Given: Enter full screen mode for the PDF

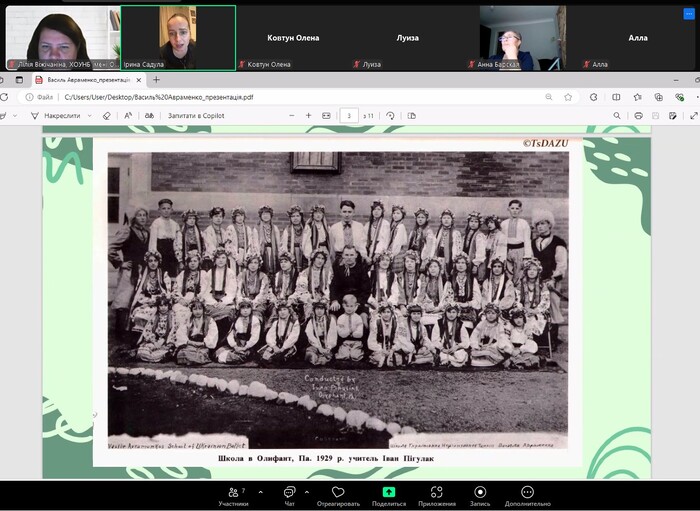Looking at the screenshot, I should pos(694,116).
